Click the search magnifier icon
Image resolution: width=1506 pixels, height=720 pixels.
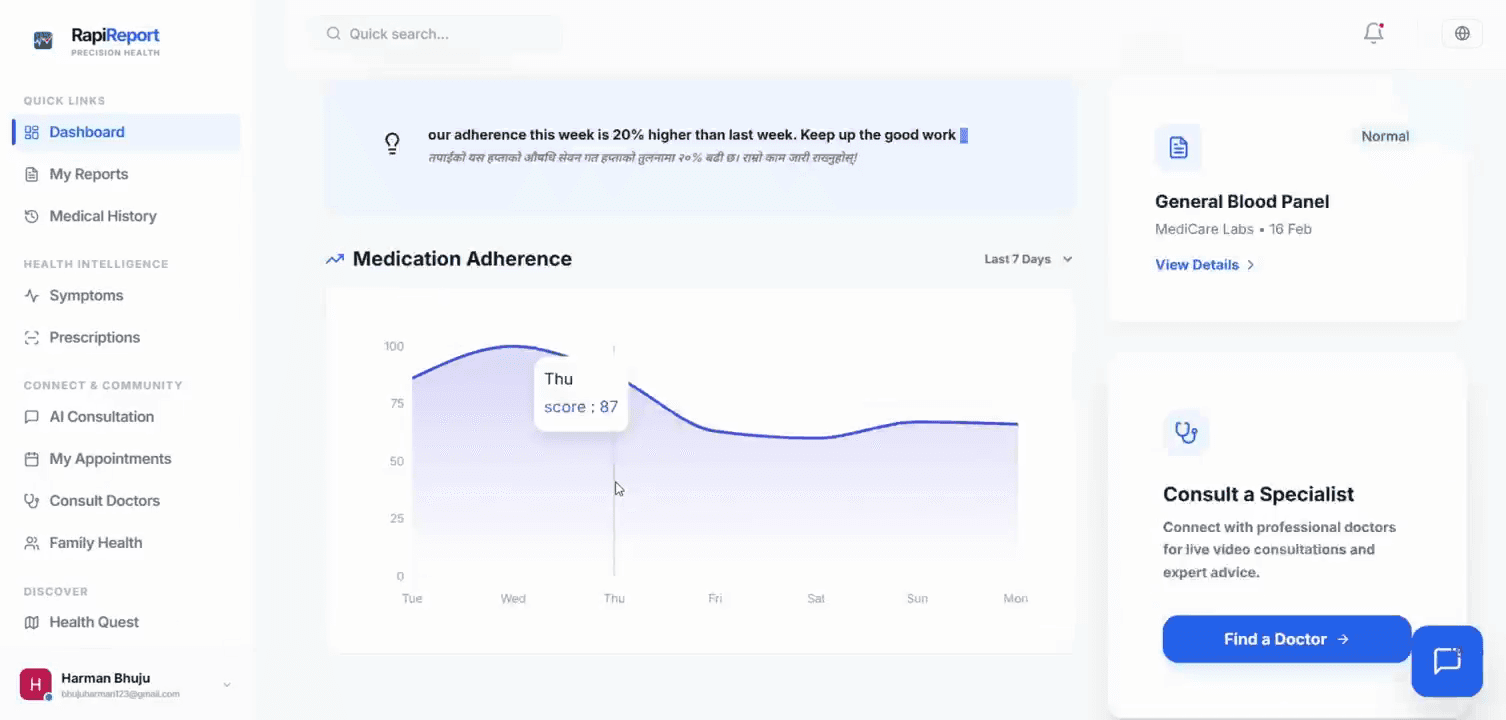click(334, 34)
